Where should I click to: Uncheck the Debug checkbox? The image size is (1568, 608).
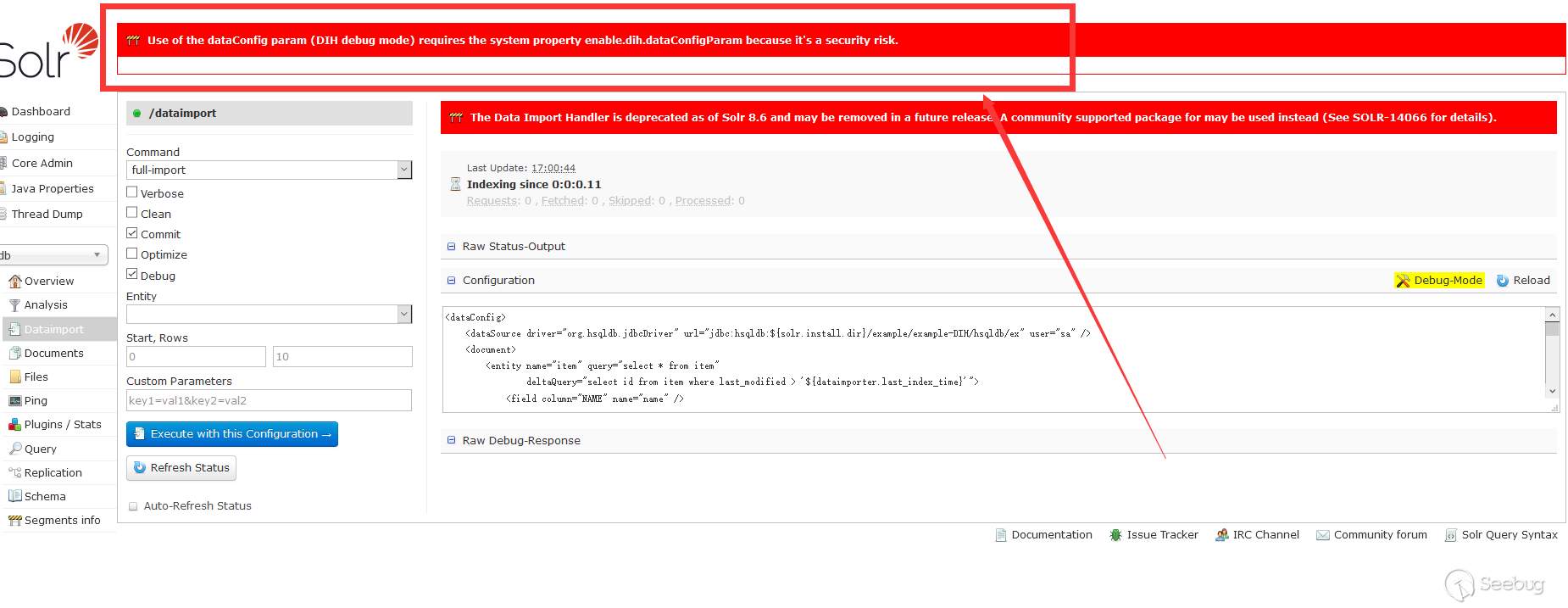click(x=132, y=275)
